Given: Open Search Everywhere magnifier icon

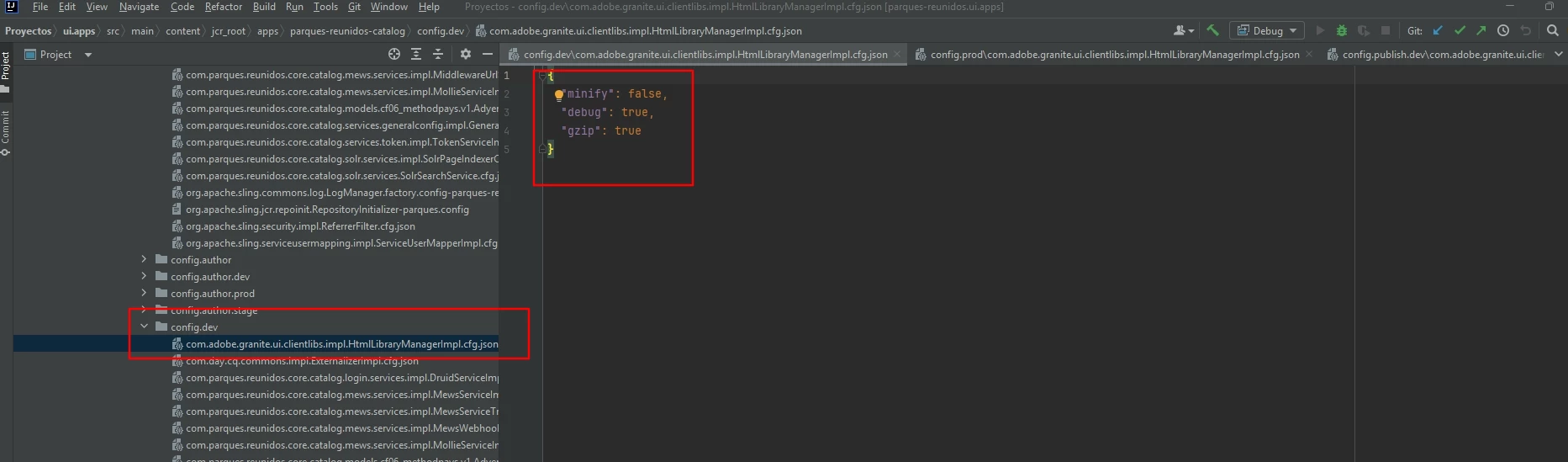Looking at the screenshot, I should [x=1553, y=30].
